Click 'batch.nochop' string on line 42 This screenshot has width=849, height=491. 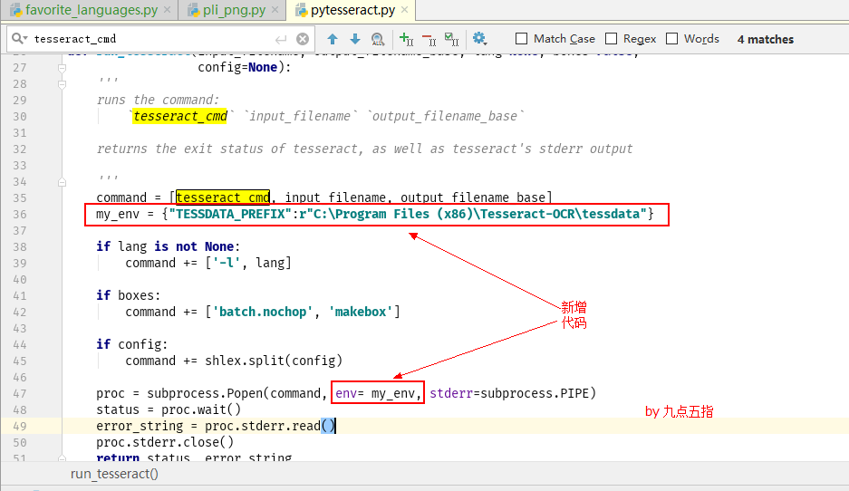263,312
